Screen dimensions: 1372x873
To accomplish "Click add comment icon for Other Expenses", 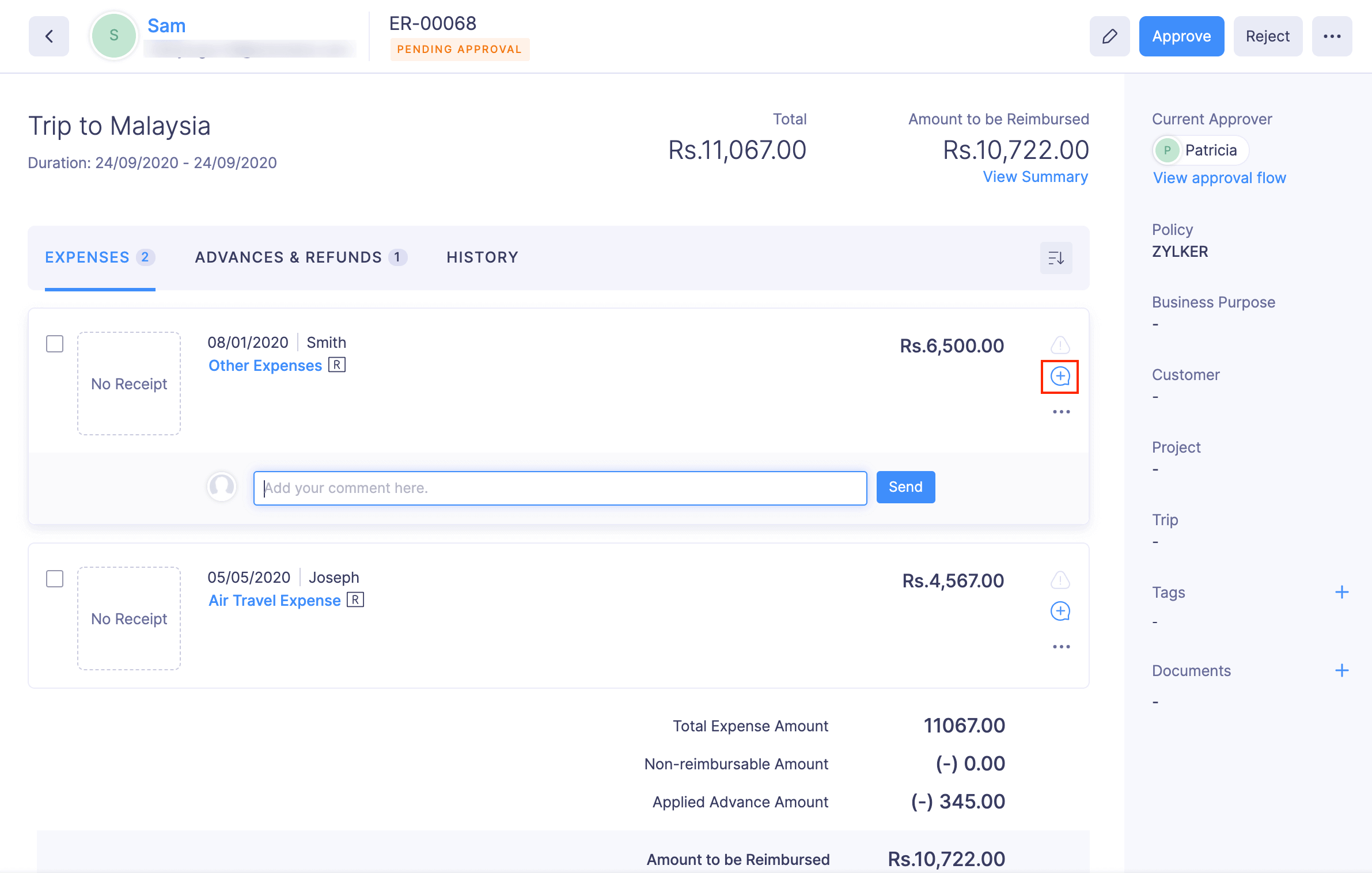I will click(1060, 377).
